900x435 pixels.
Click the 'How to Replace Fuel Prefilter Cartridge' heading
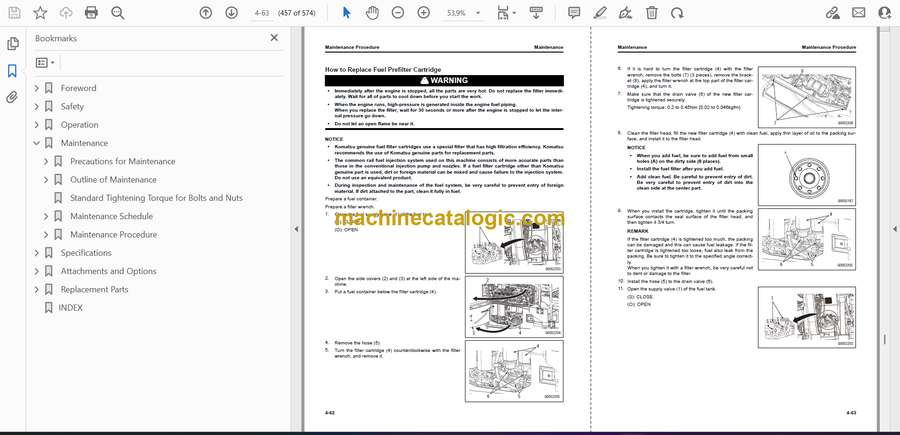tap(383, 69)
